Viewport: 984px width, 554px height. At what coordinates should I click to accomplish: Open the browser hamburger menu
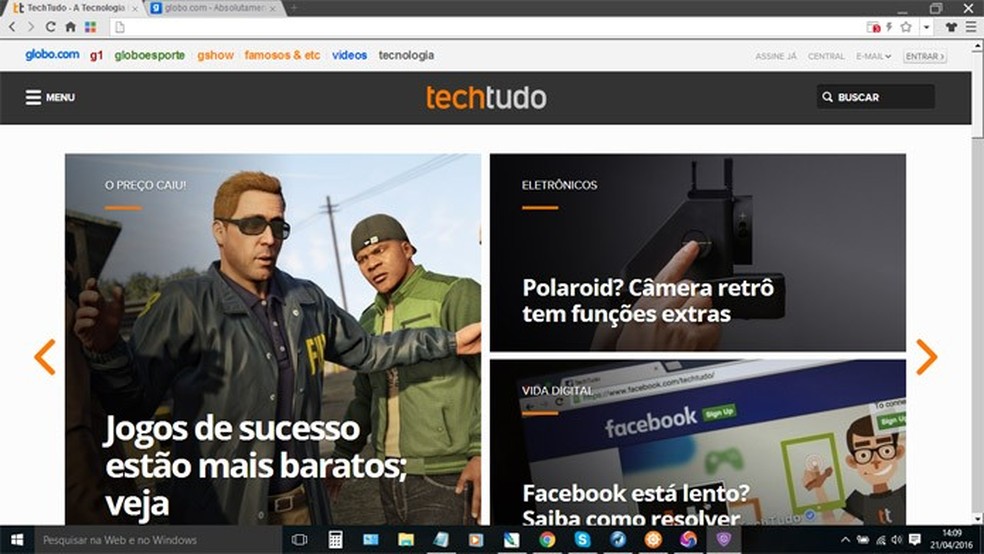click(x=971, y=27)
